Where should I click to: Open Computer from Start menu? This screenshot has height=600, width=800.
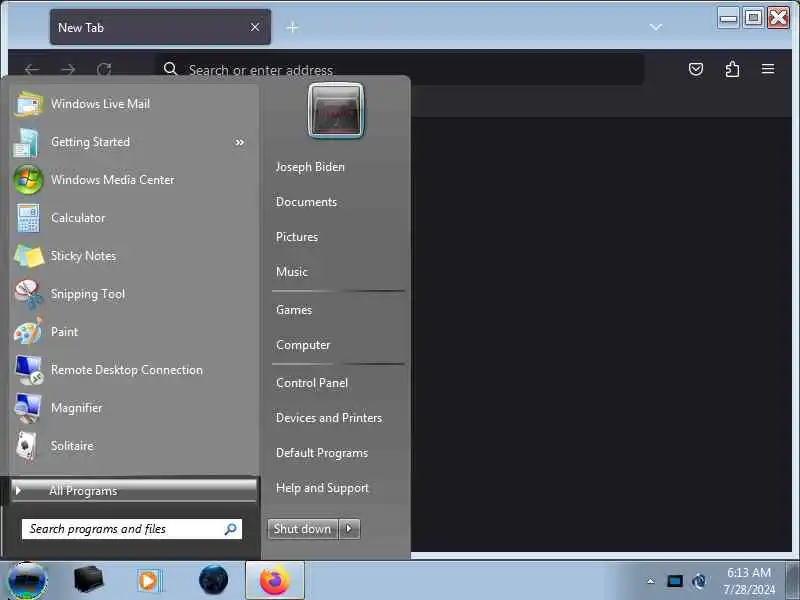click(303, 345)
